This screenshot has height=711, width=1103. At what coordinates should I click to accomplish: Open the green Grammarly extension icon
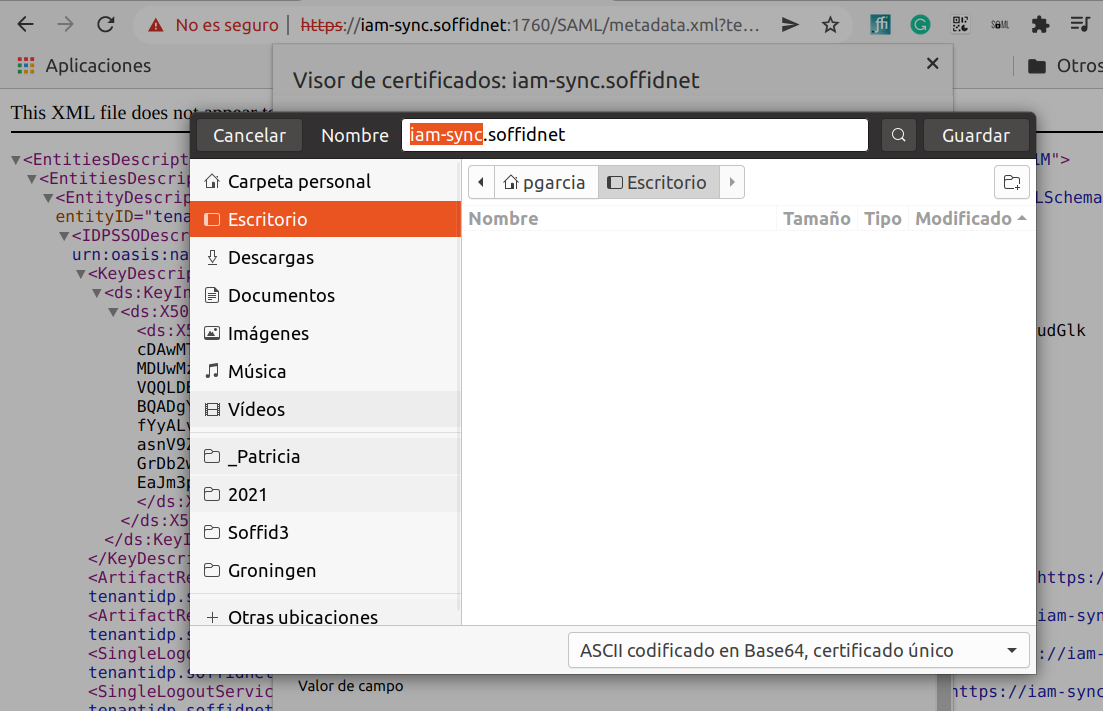[920, 25]
